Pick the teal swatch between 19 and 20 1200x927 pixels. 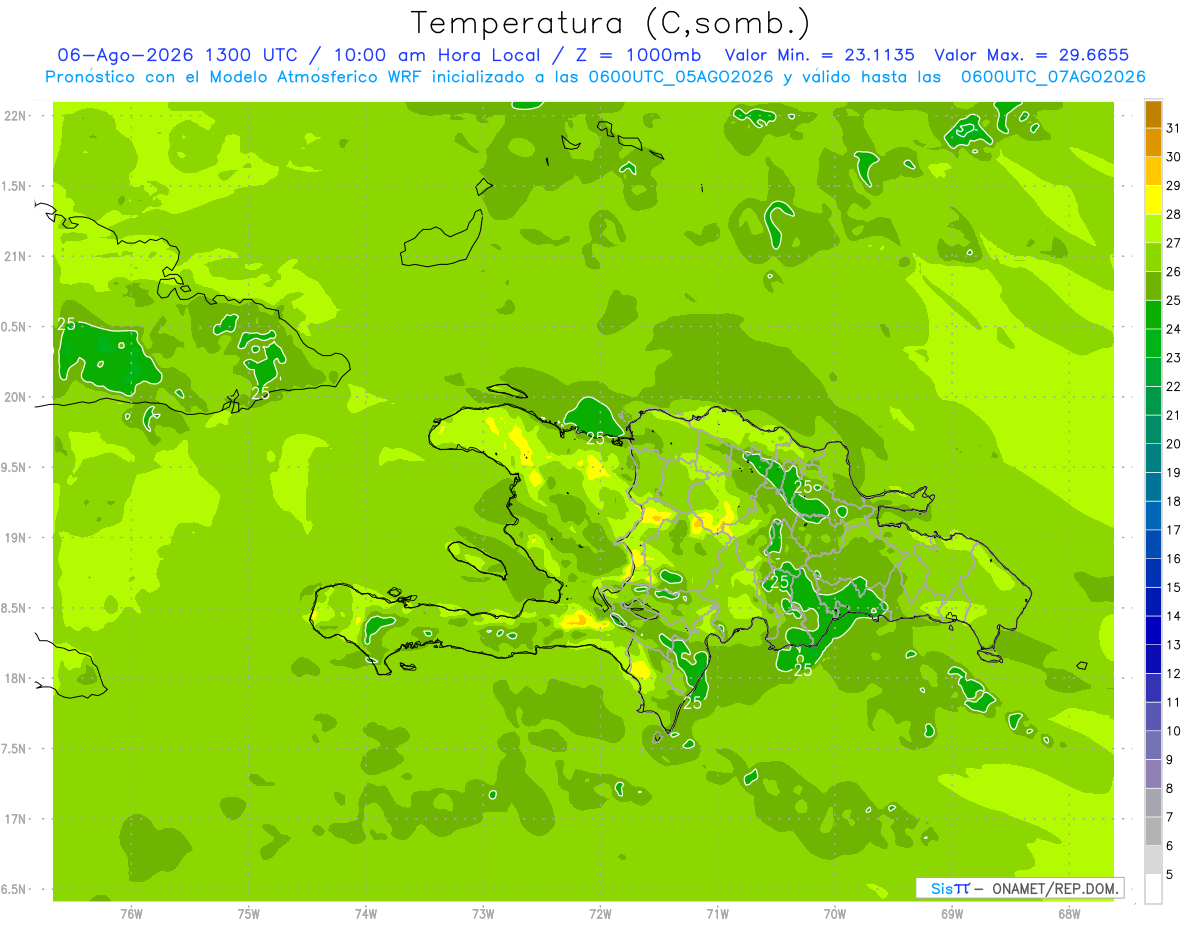pyautogui.click(x=1153, y=459)
